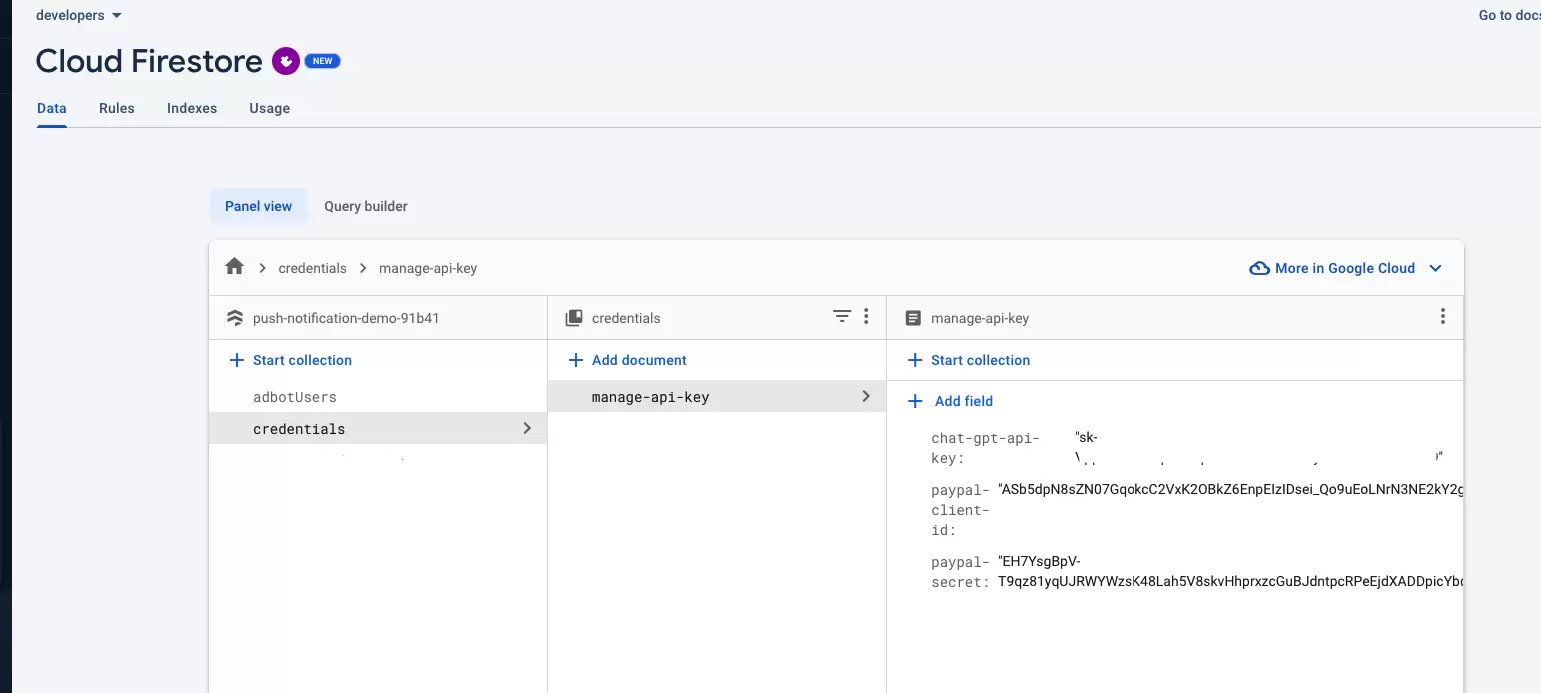Open the filter icon in credentials column
The height and width of the screenshot is (693, 1541).
pyautogui.click(x=842, y=317)
